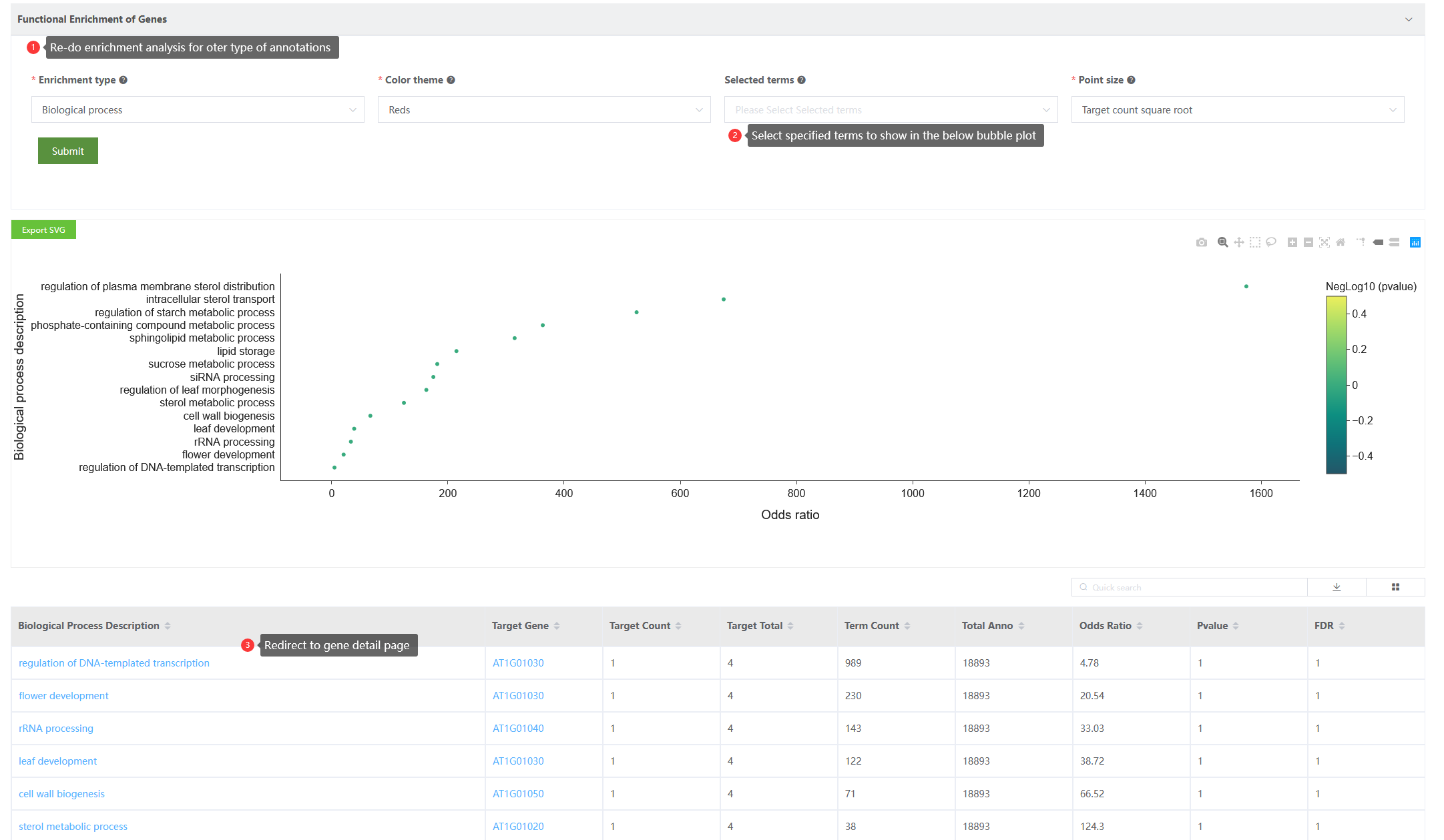Compare data on hover
The image size is (1444, 840).
point(1394,243)
